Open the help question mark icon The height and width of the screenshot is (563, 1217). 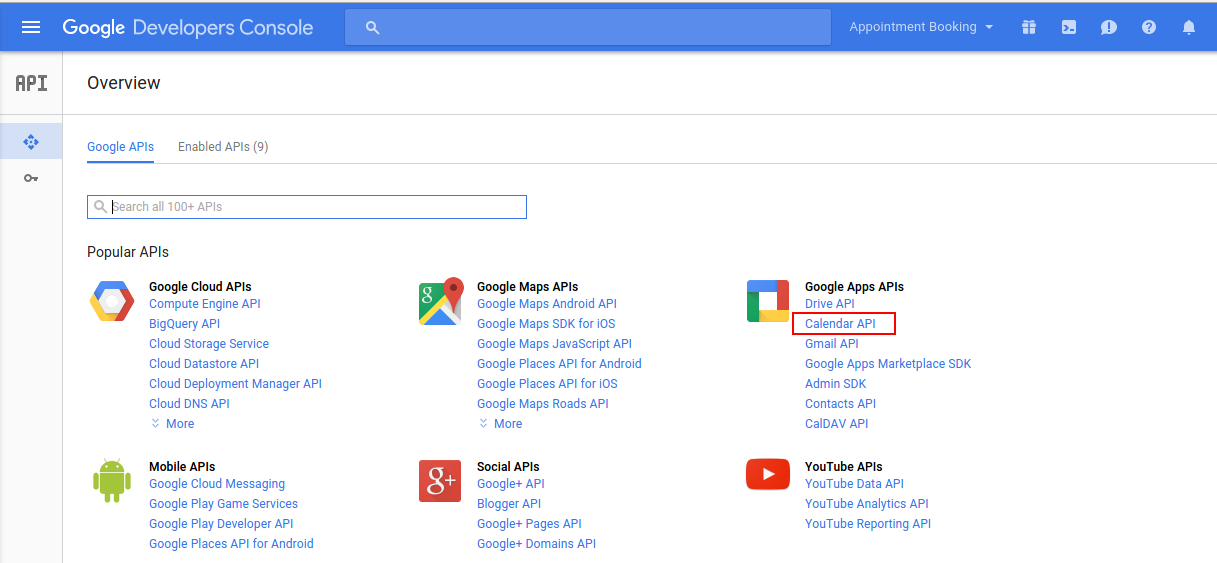coord(1149,27)
